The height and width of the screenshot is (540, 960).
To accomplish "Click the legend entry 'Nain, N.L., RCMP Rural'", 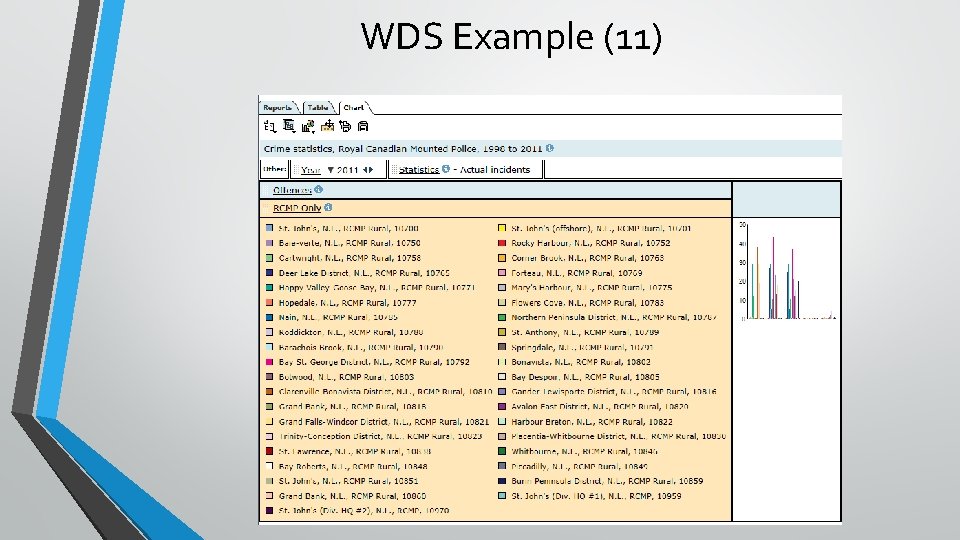I will coord(338,317).
